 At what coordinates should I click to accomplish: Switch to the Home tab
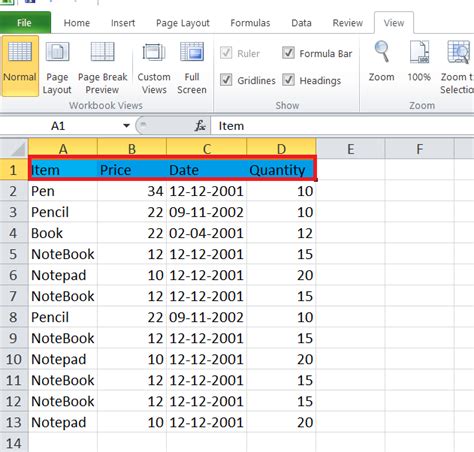pos(77,23)
